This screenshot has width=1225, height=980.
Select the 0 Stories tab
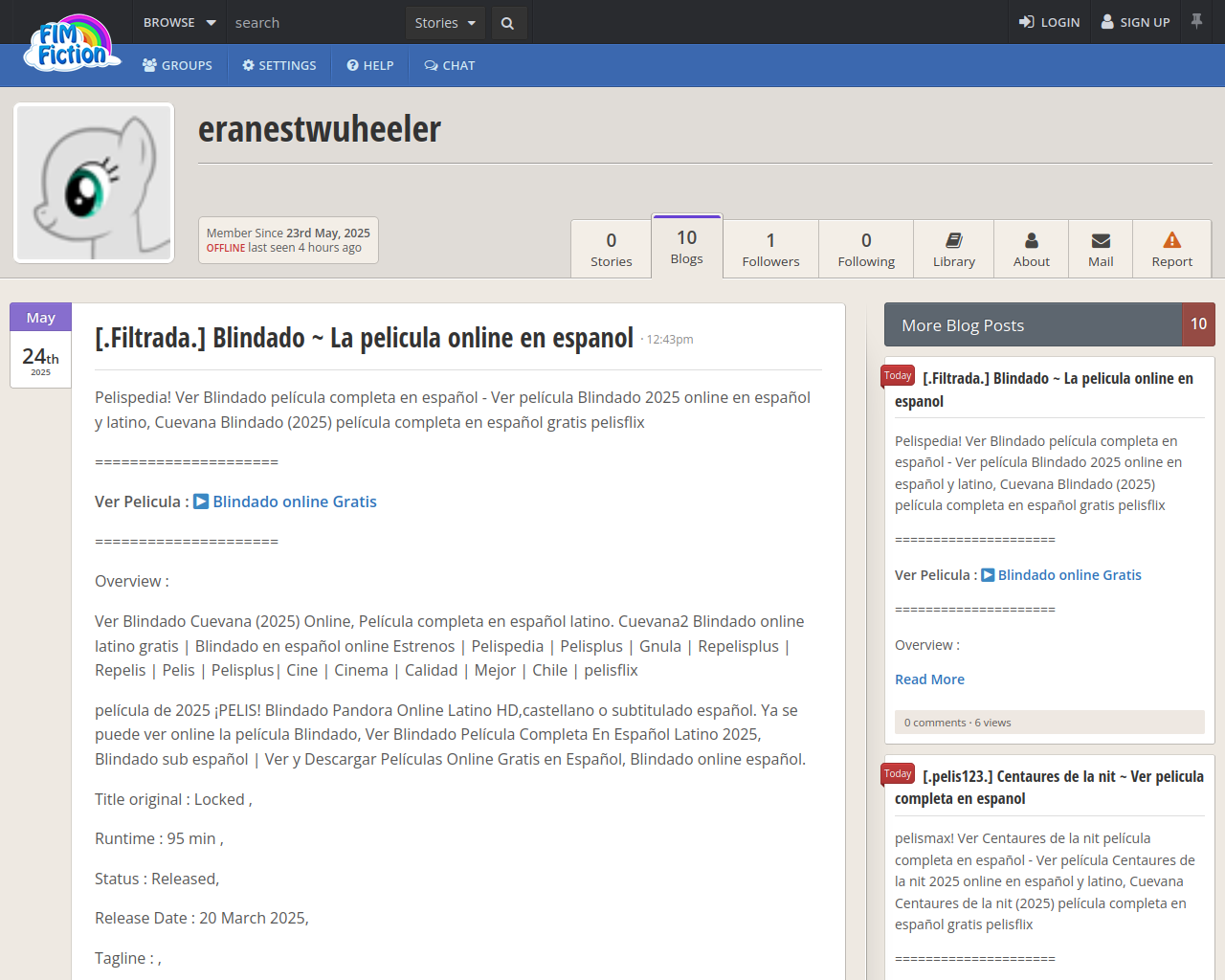pos(612,249)
